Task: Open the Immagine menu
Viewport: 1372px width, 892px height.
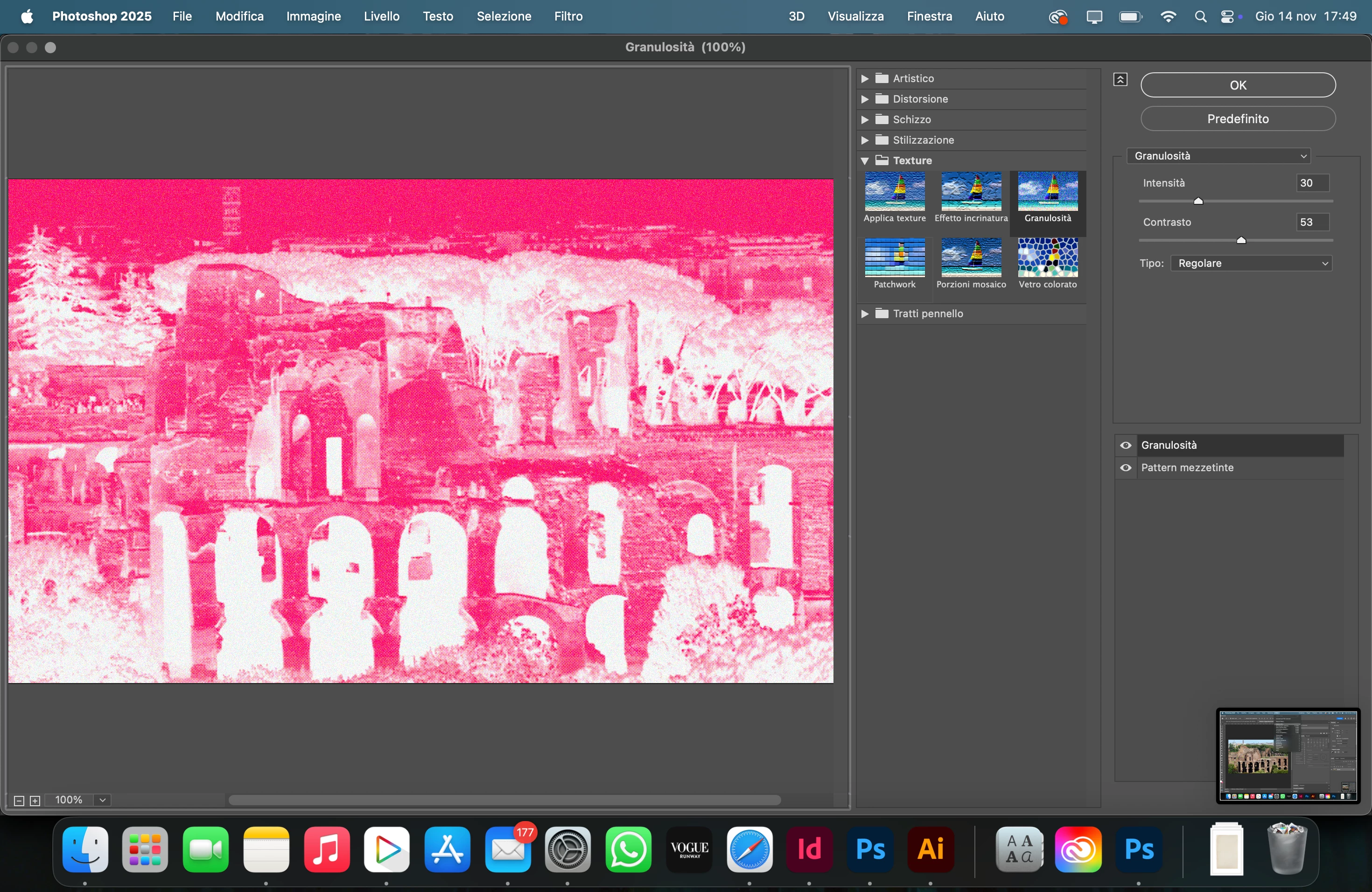Action: (313, 16)
